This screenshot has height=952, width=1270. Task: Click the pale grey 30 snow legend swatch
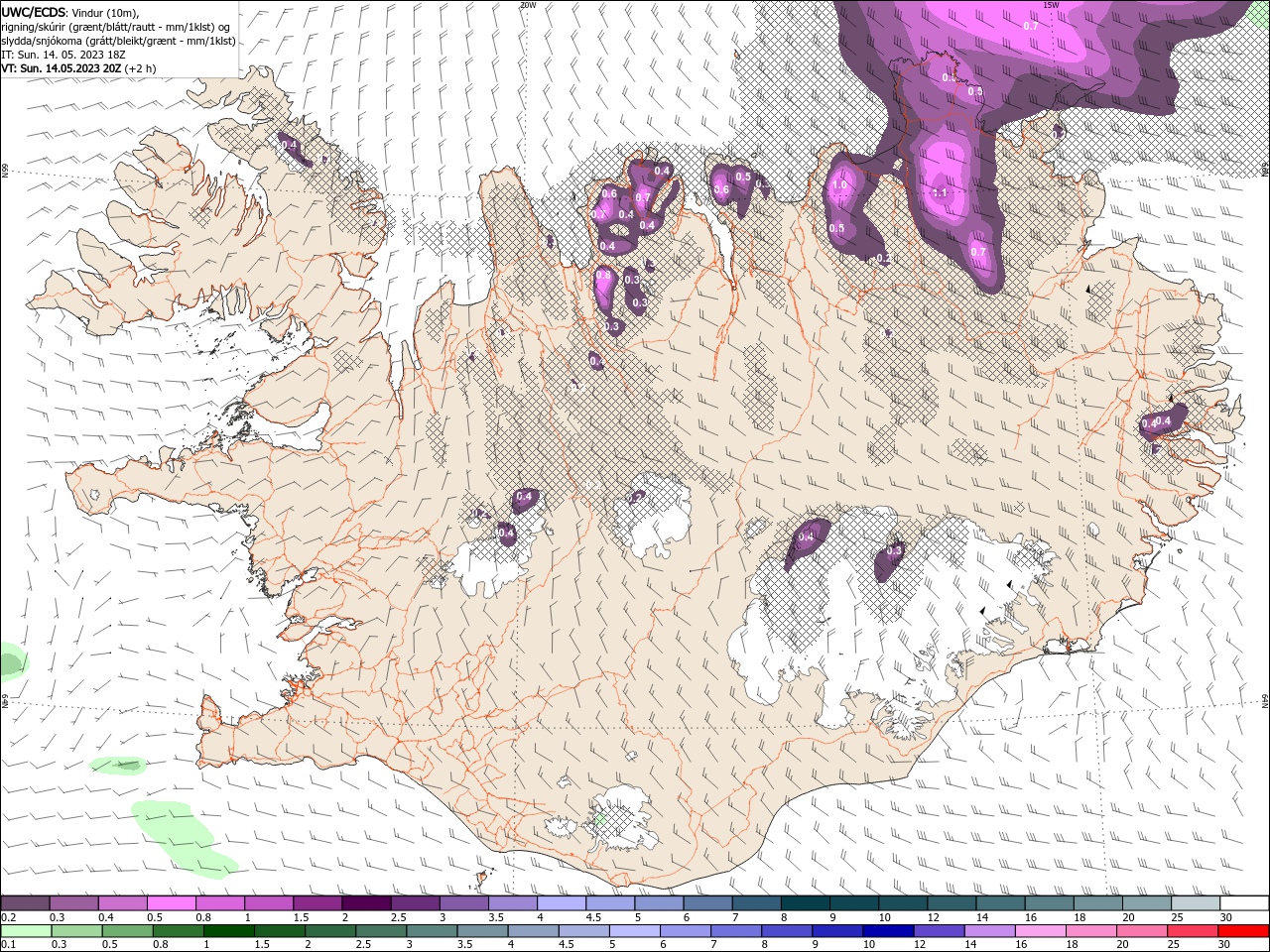tap(1244, 902)
